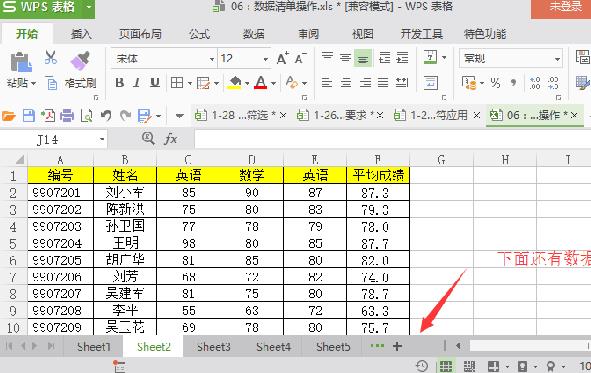Open the 公式 ribbon tab

pos(199,34)
